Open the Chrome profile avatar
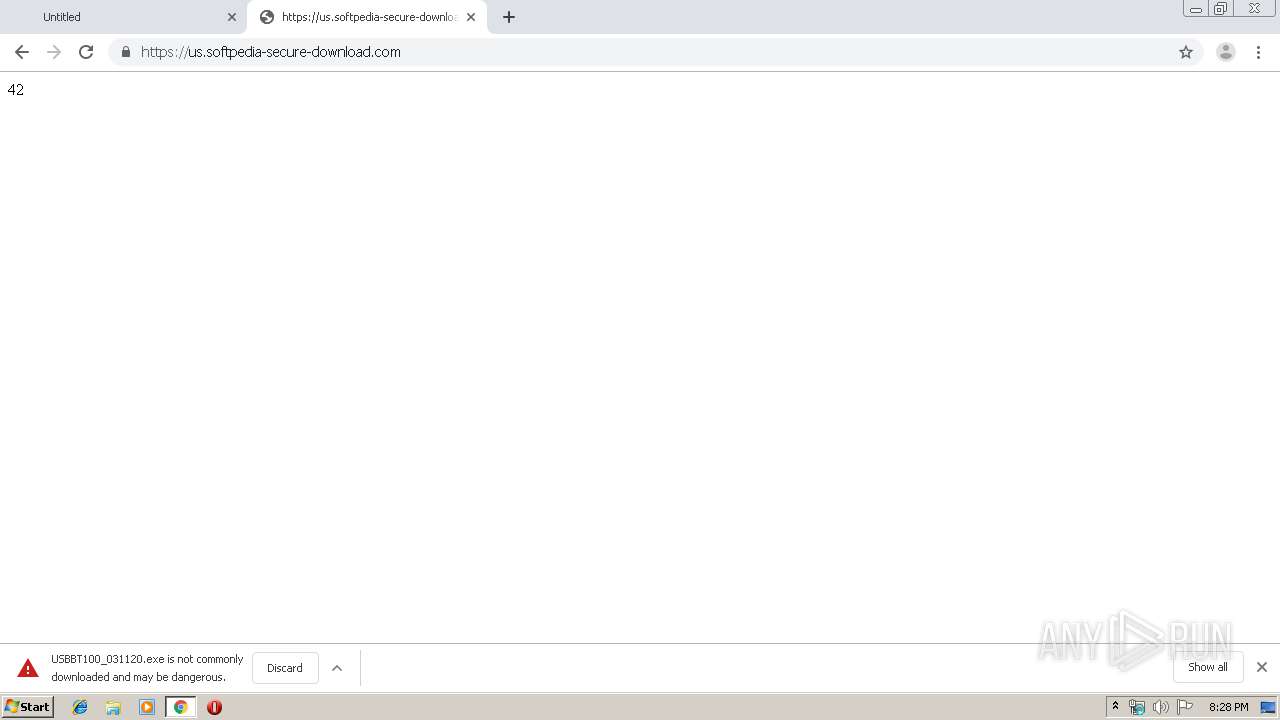1280x720 pixels. tap(1226, 52)
